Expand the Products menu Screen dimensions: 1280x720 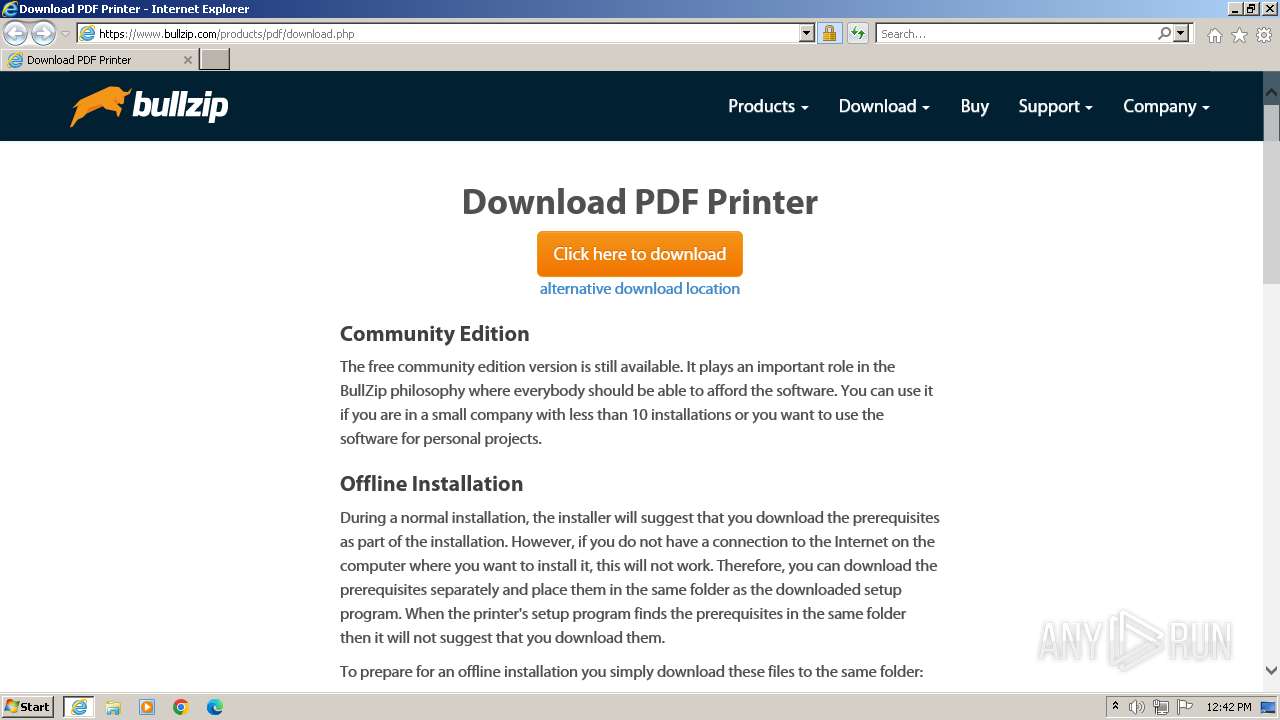pyautogui.click(x=768, y=106)
